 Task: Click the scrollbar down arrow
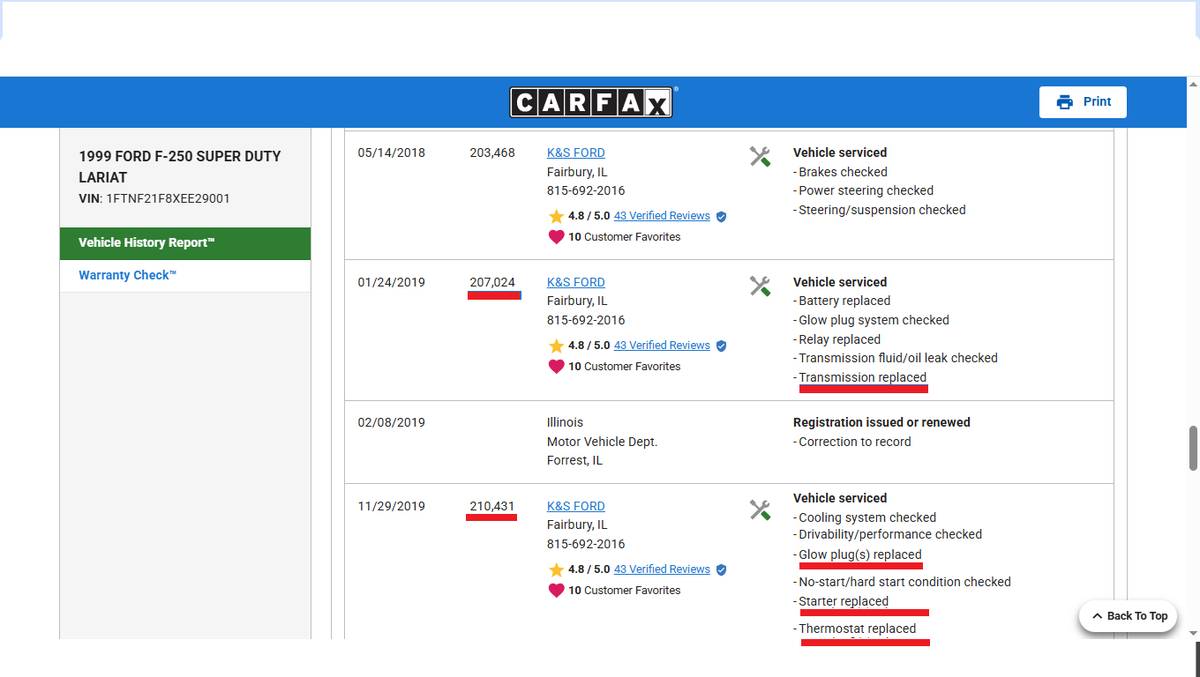1192,633
